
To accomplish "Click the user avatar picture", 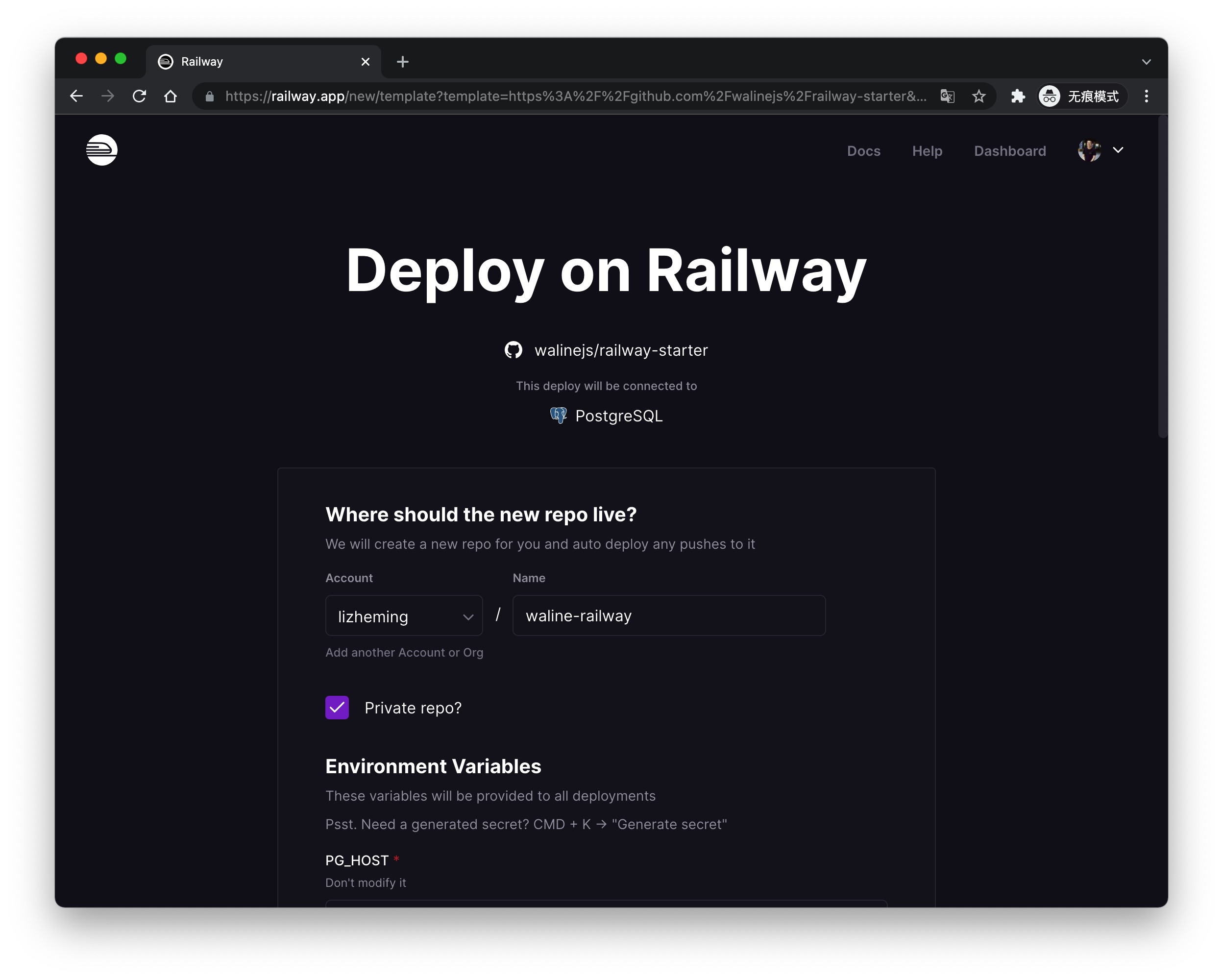I will [x=1090, y=150].
